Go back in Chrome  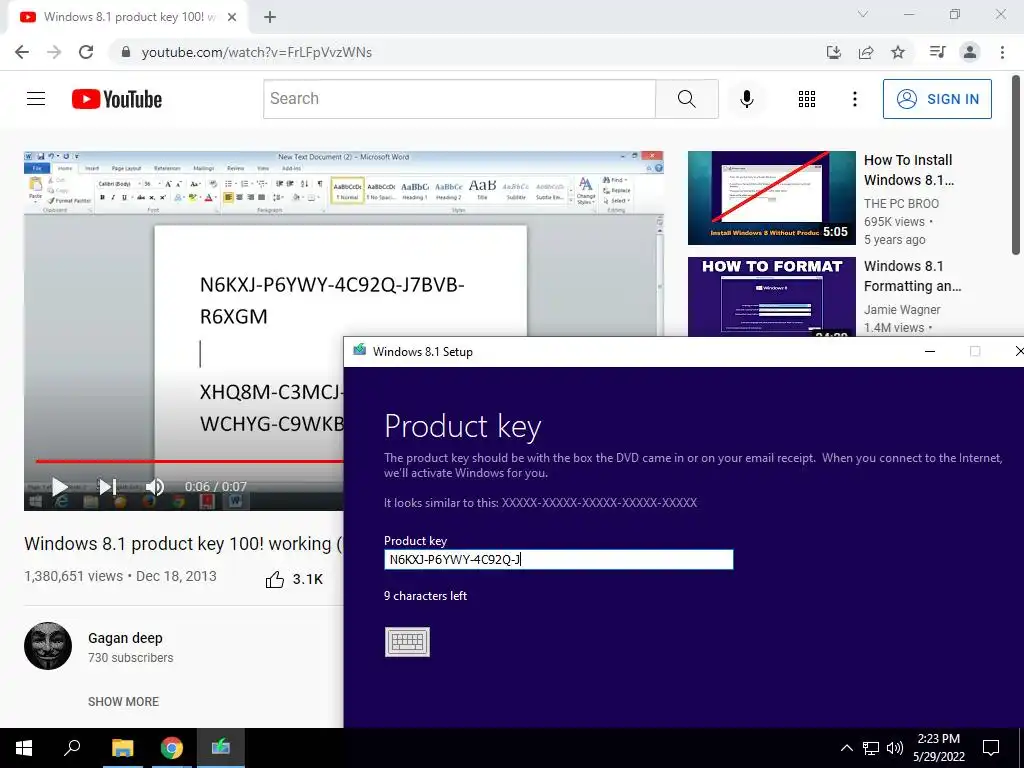pos(22,52)
